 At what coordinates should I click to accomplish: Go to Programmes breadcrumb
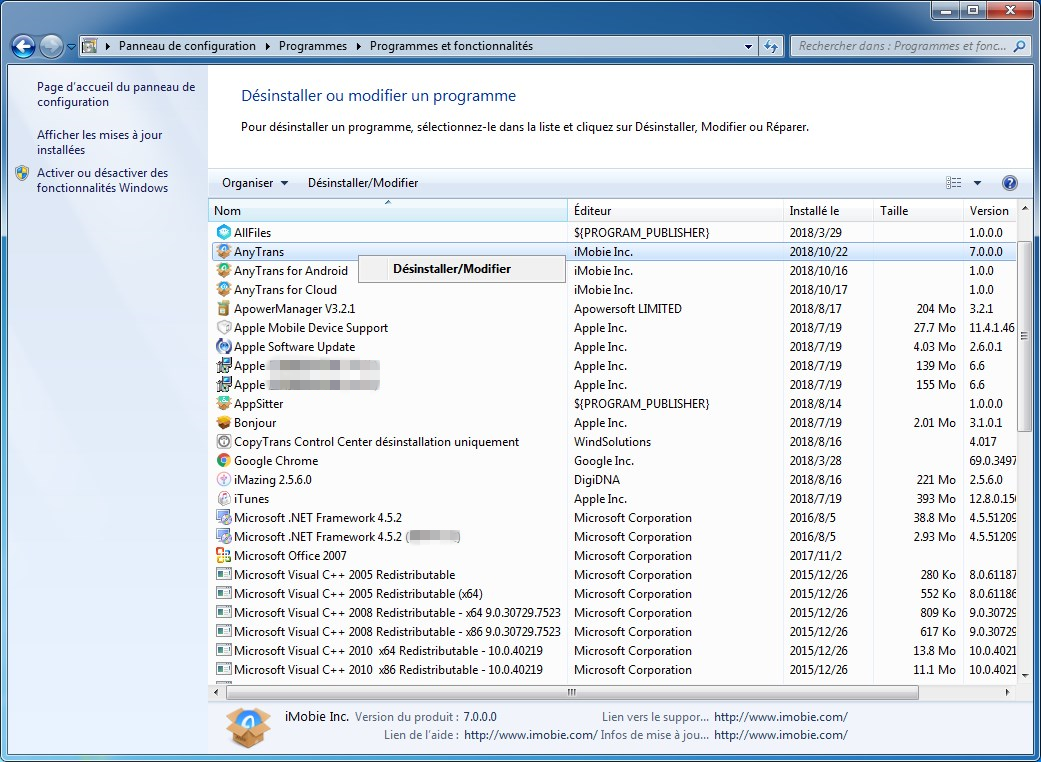point(313,46)
